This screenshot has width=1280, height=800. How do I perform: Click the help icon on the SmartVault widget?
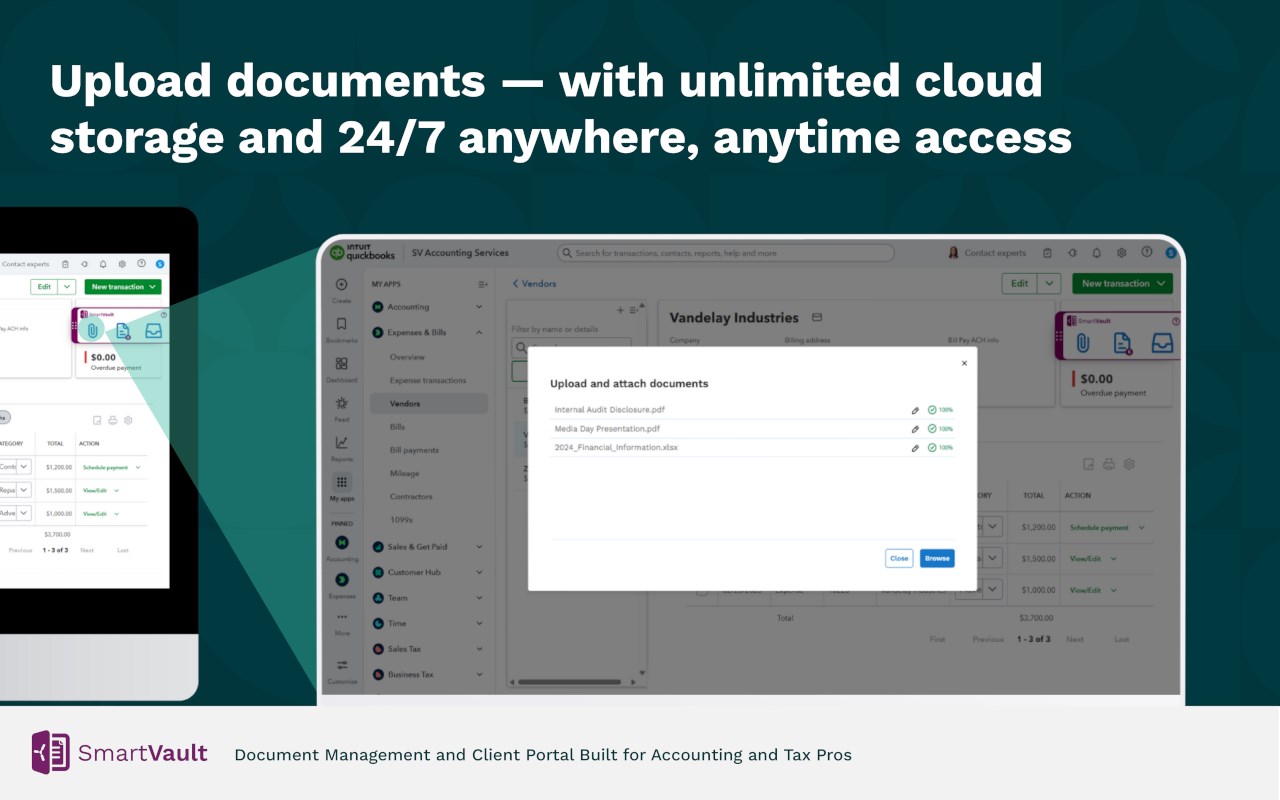click(1175, 321)
